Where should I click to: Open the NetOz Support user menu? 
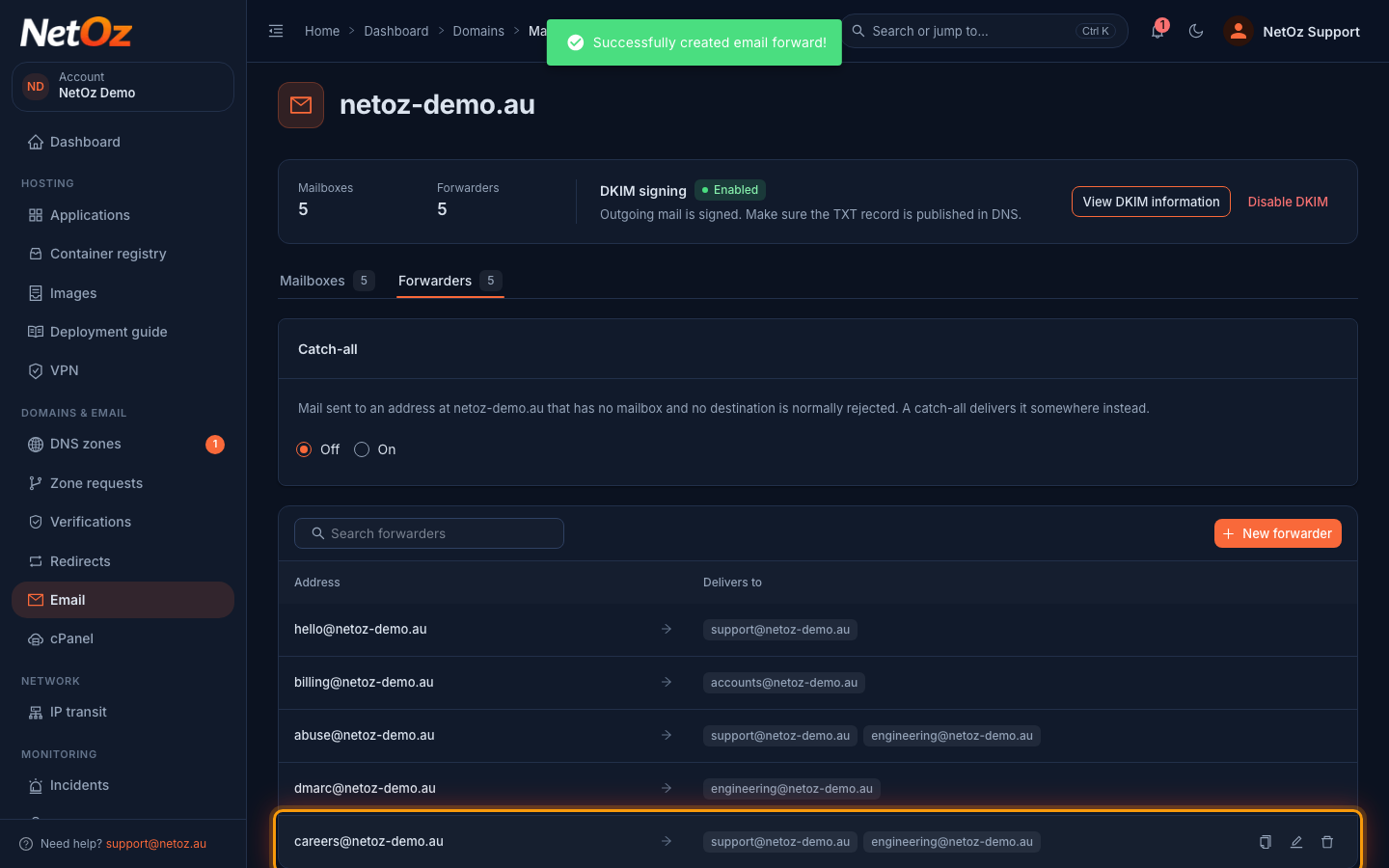point(1292,31)
